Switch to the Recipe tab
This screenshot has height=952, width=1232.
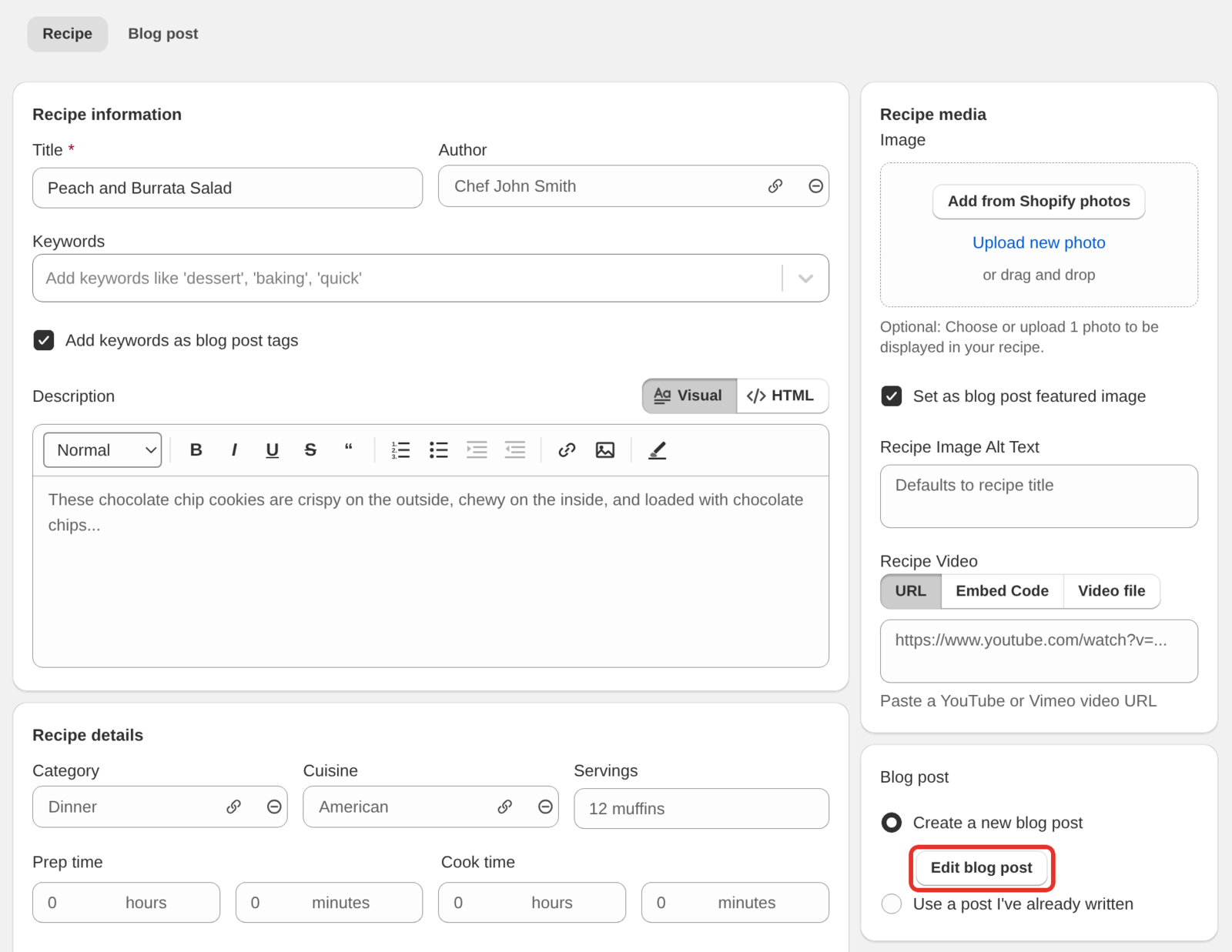[x=68, y=34]
